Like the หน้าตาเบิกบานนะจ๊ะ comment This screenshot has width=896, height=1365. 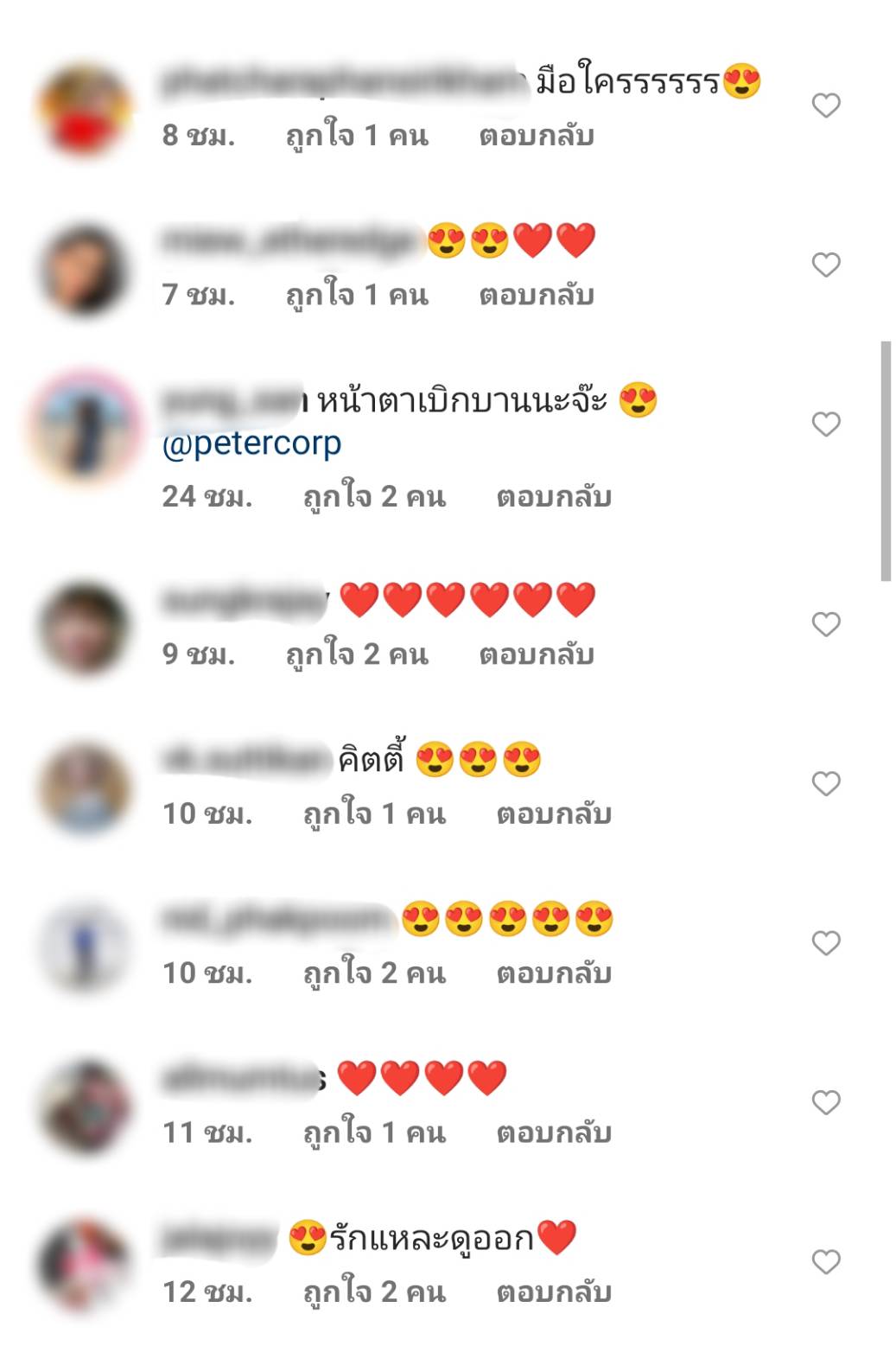826,424
